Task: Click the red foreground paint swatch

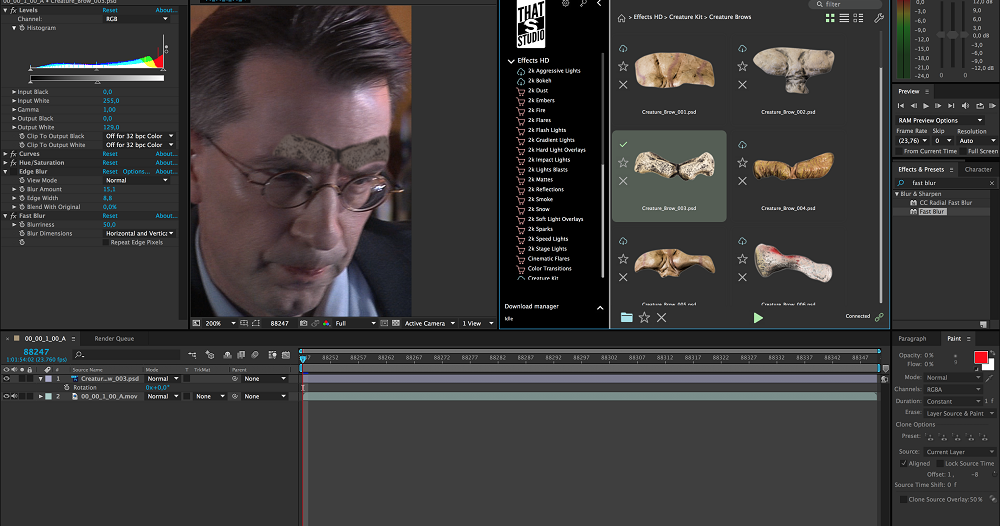Action: pos(981,358)
